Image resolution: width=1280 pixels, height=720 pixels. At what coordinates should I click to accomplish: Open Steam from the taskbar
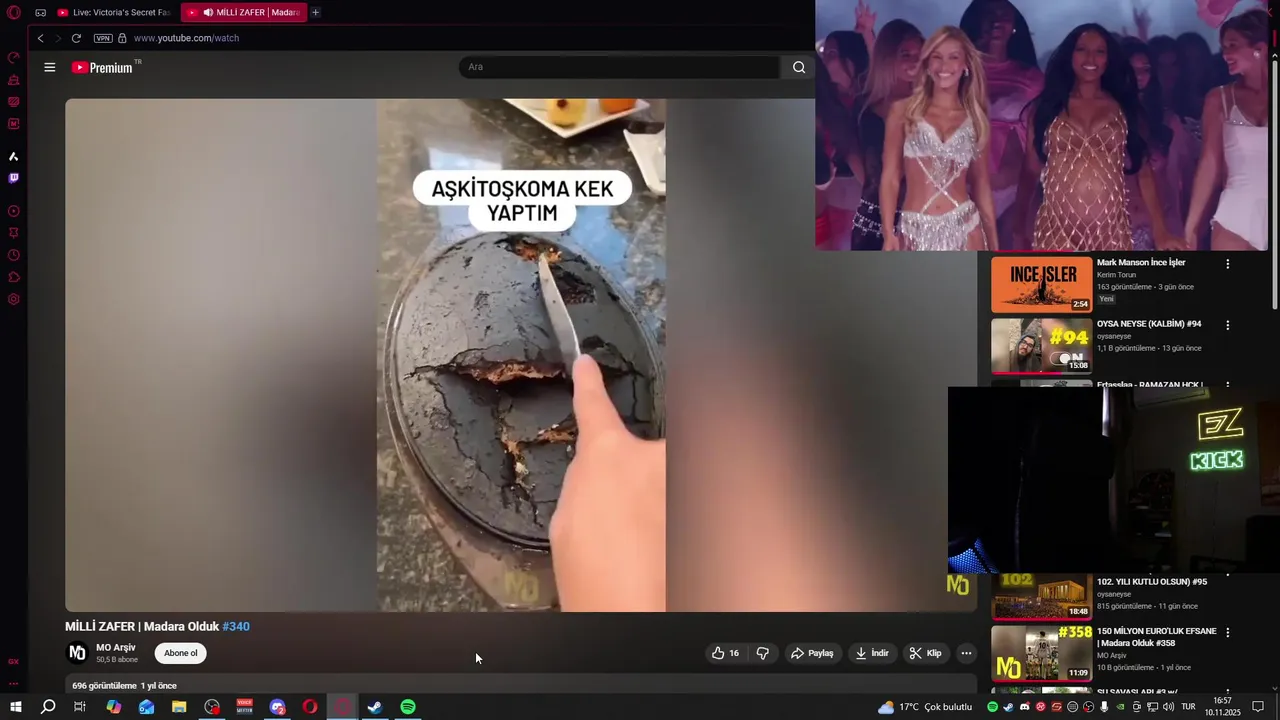click(375, 707)
